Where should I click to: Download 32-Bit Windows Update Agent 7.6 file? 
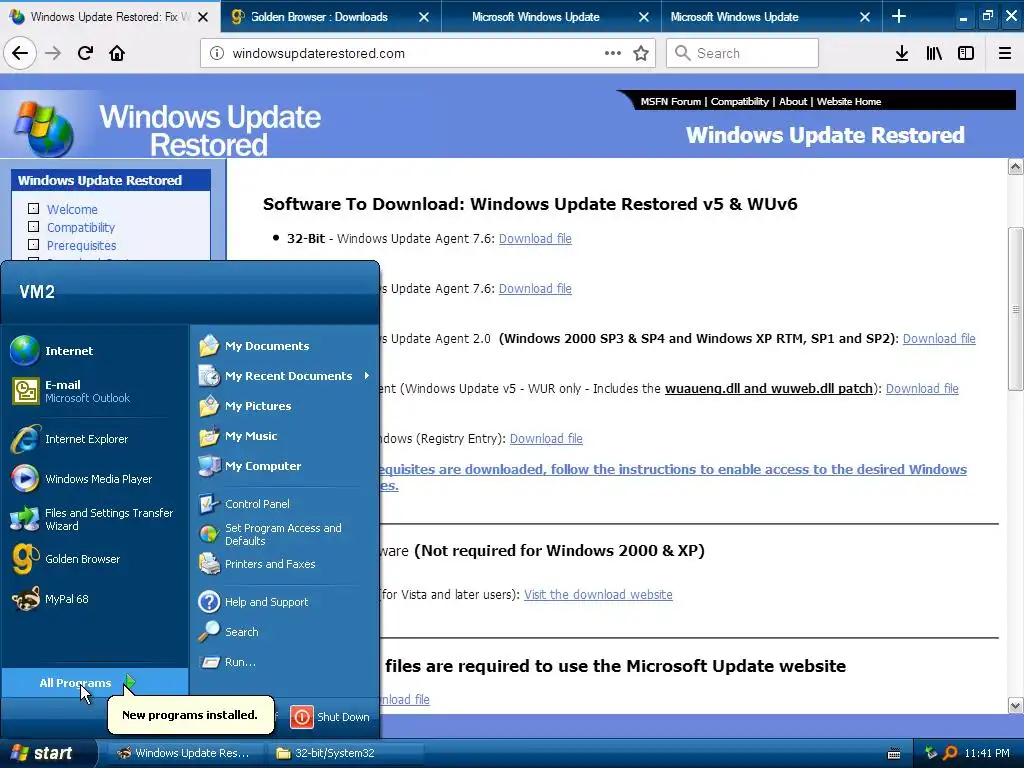(x=535, y=238)
